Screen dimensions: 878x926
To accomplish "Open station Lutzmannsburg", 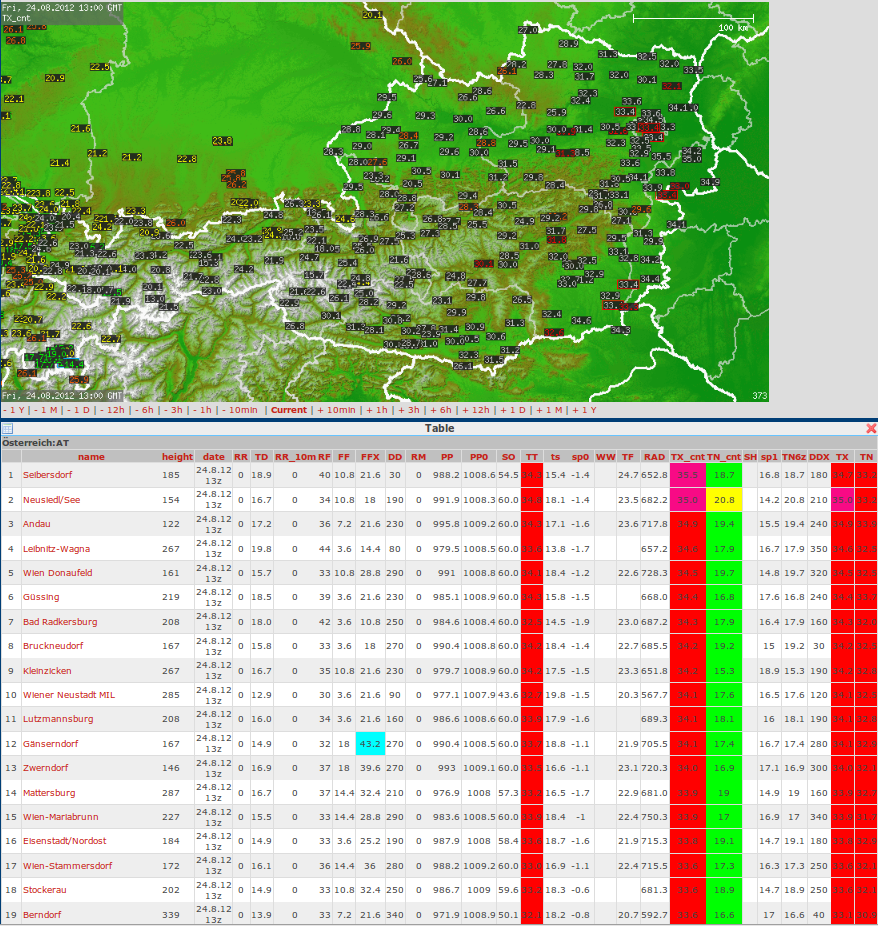I will [58, 719].
